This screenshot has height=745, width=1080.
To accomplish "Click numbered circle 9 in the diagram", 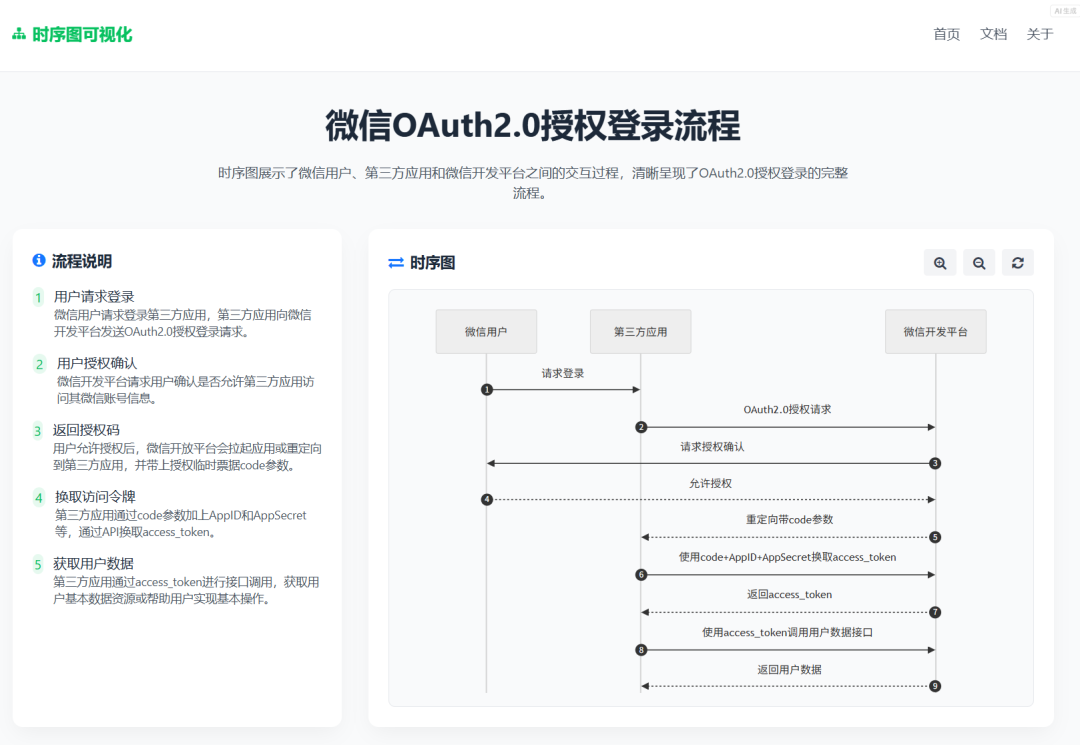I will (x=934, y=686).
